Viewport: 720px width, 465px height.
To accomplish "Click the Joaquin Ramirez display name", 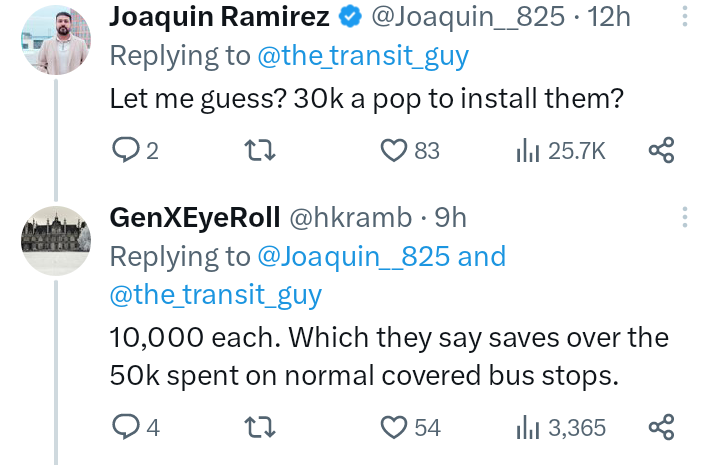I will click(220, 16).
